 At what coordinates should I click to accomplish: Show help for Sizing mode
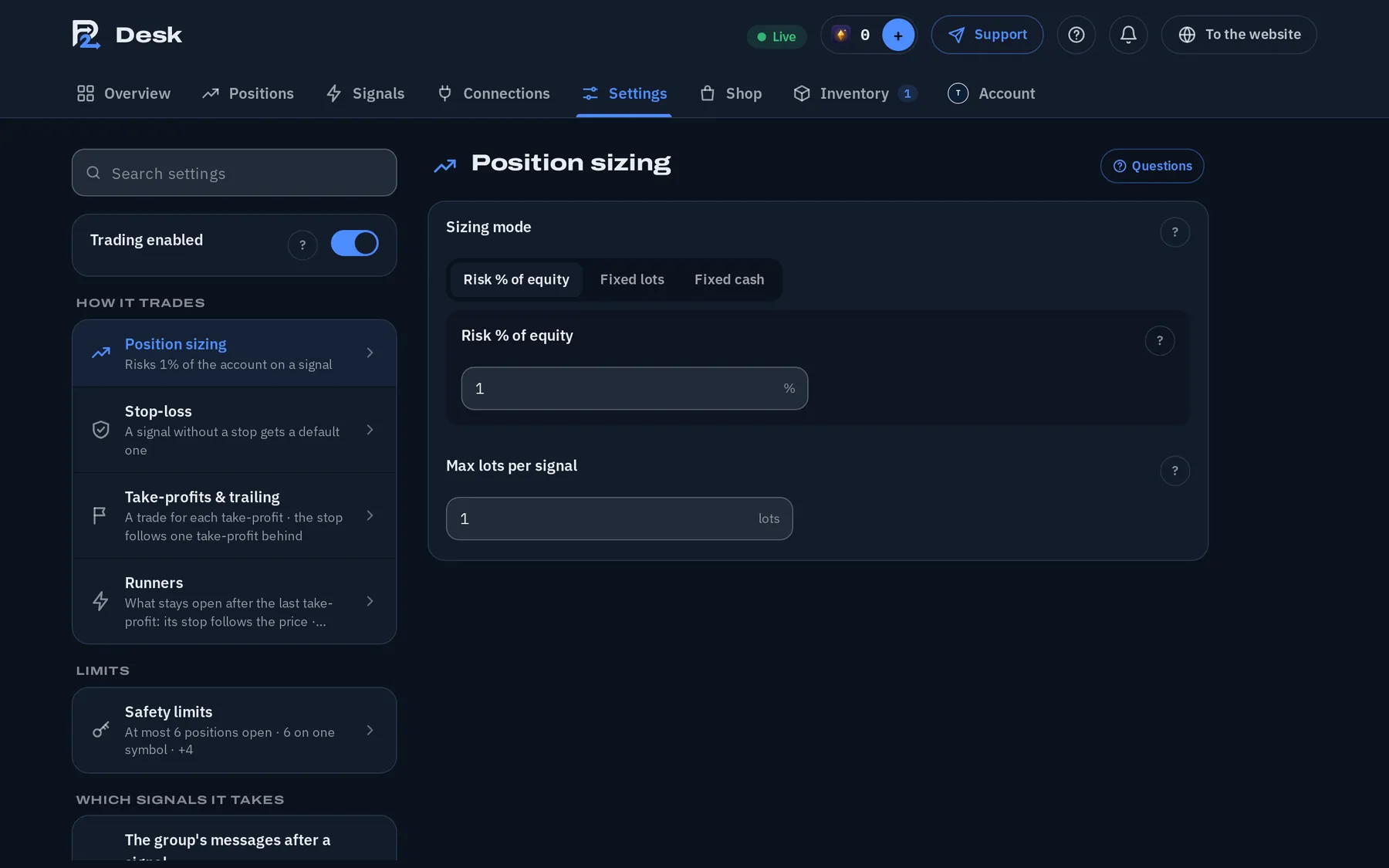point(1174,232)
